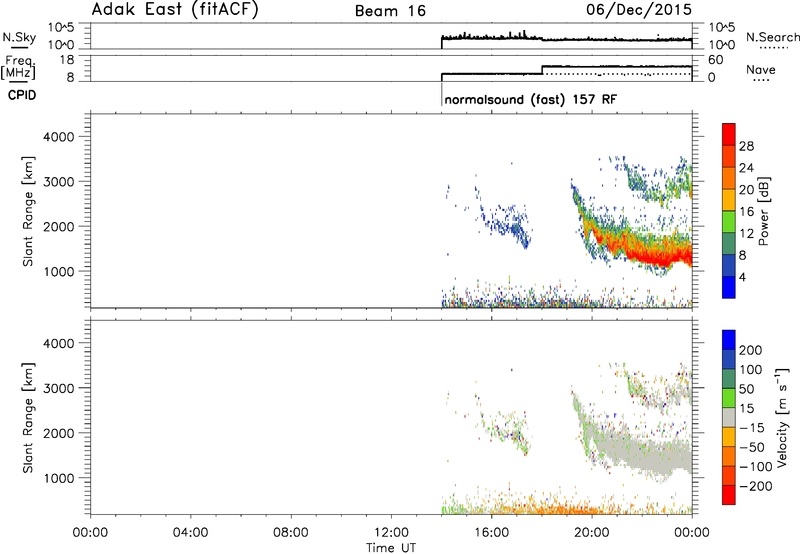This screenshot has height=554, width=800.
Task: Pick the Power colorbar segment between 20 and 24
Action: tap(729, 178)
